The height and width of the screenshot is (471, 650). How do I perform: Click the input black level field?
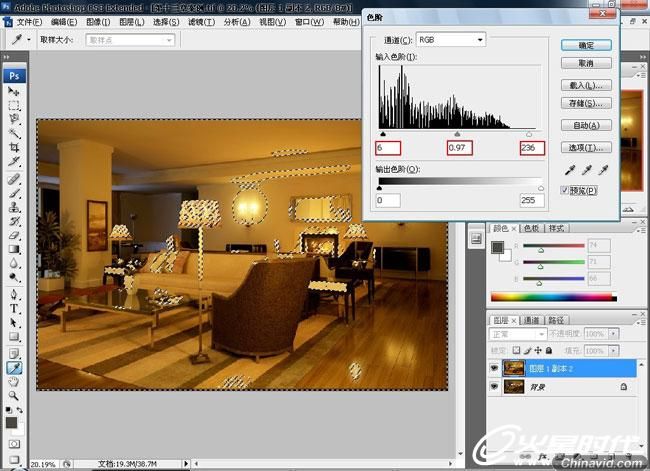point(388,148)
